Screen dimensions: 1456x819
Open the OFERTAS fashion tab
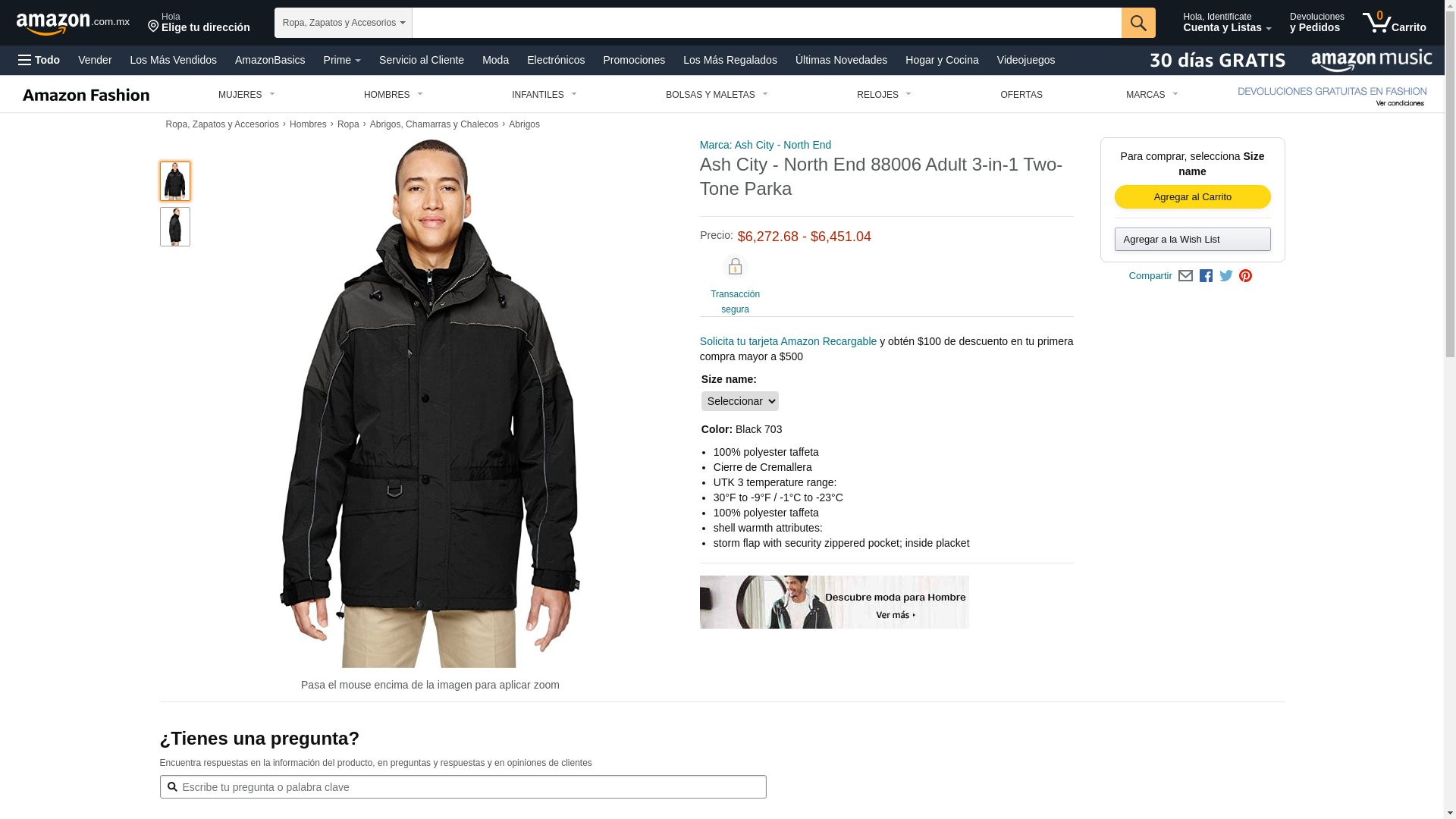[1021, 95]
